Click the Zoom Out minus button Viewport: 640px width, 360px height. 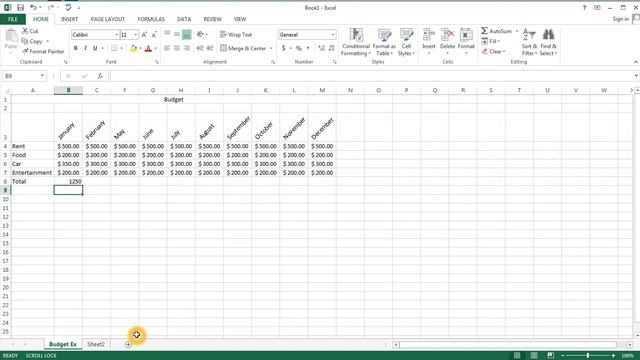pyautogui.click(x=562, y=356)
